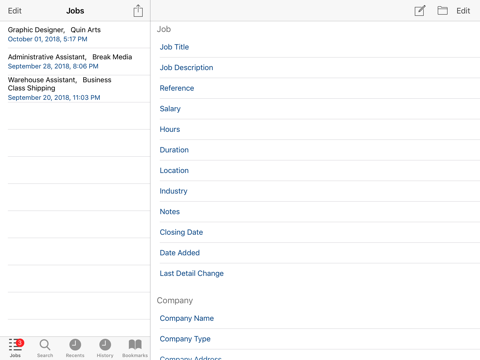This screenshot has height=360, width=480.
Task: Tap the Duration field
Action: tap(320, 150)
